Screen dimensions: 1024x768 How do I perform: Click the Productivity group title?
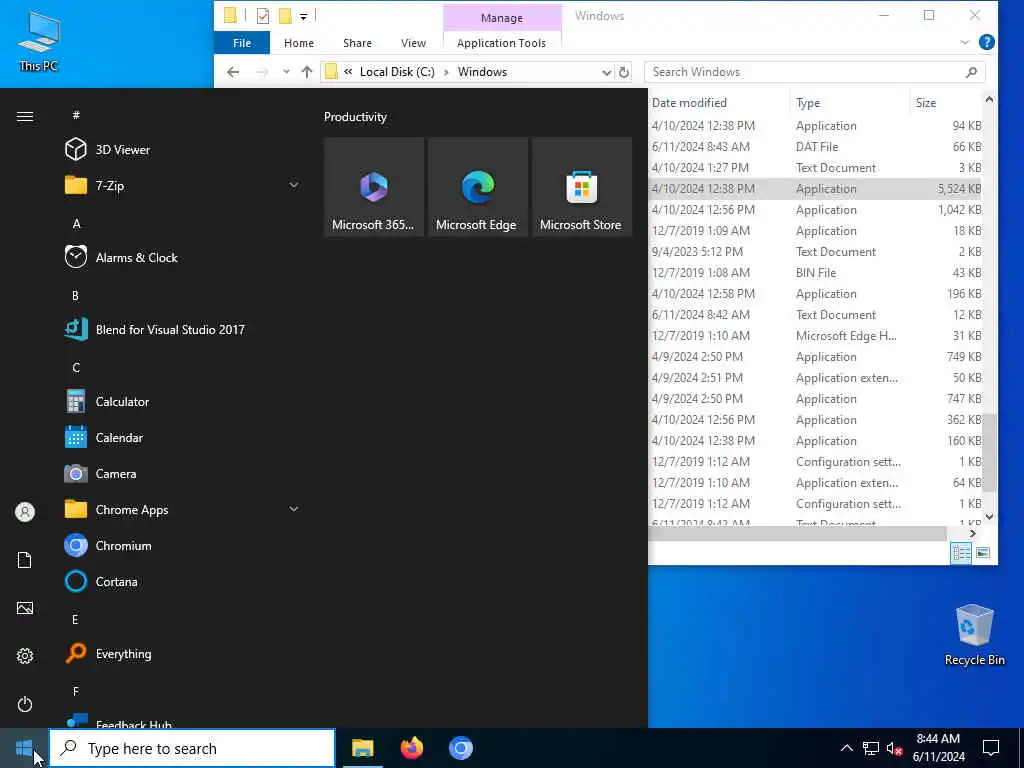(355, 117)
